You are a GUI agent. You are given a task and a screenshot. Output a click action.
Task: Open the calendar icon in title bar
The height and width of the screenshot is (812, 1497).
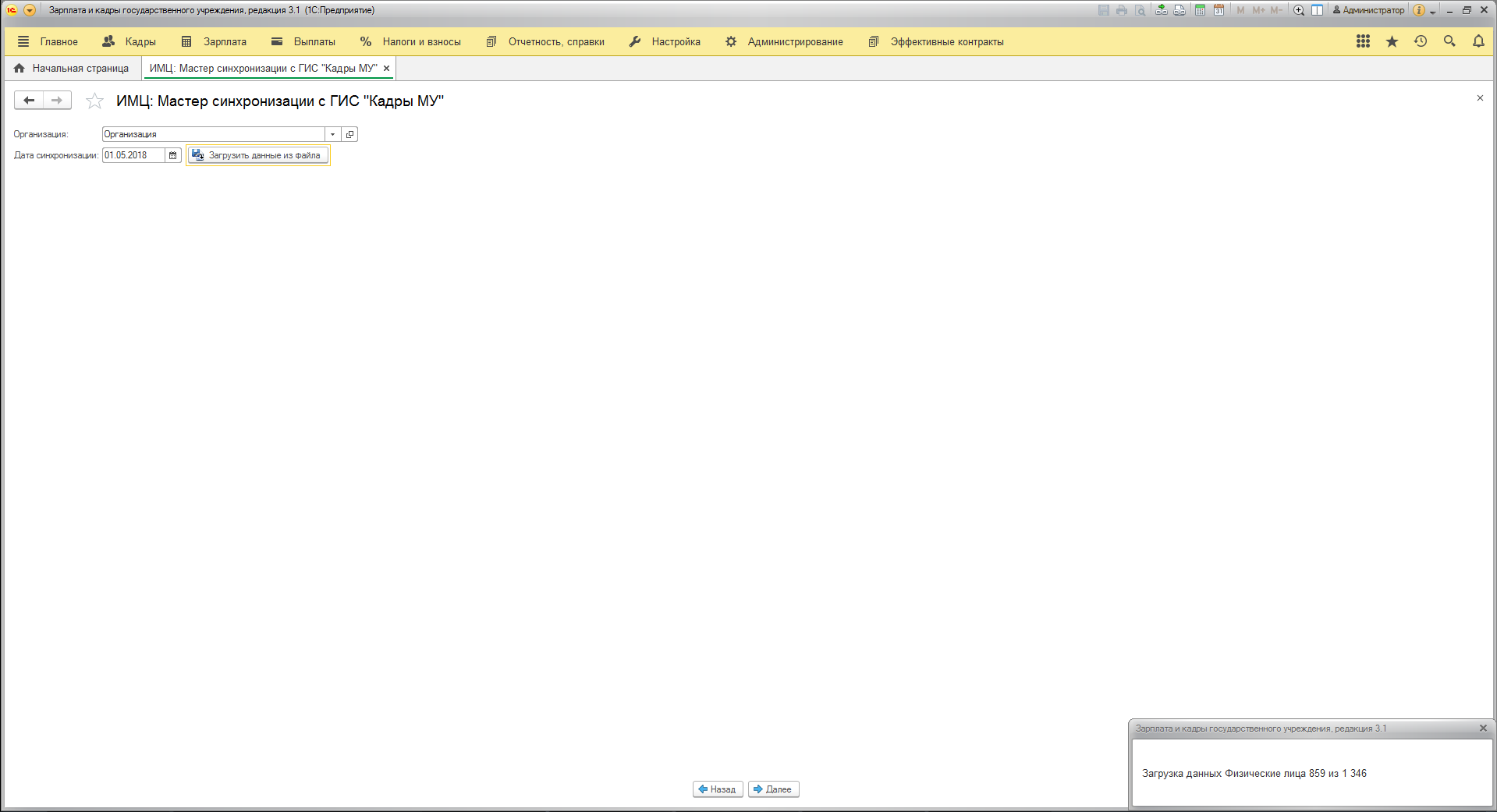(1219, 10)
